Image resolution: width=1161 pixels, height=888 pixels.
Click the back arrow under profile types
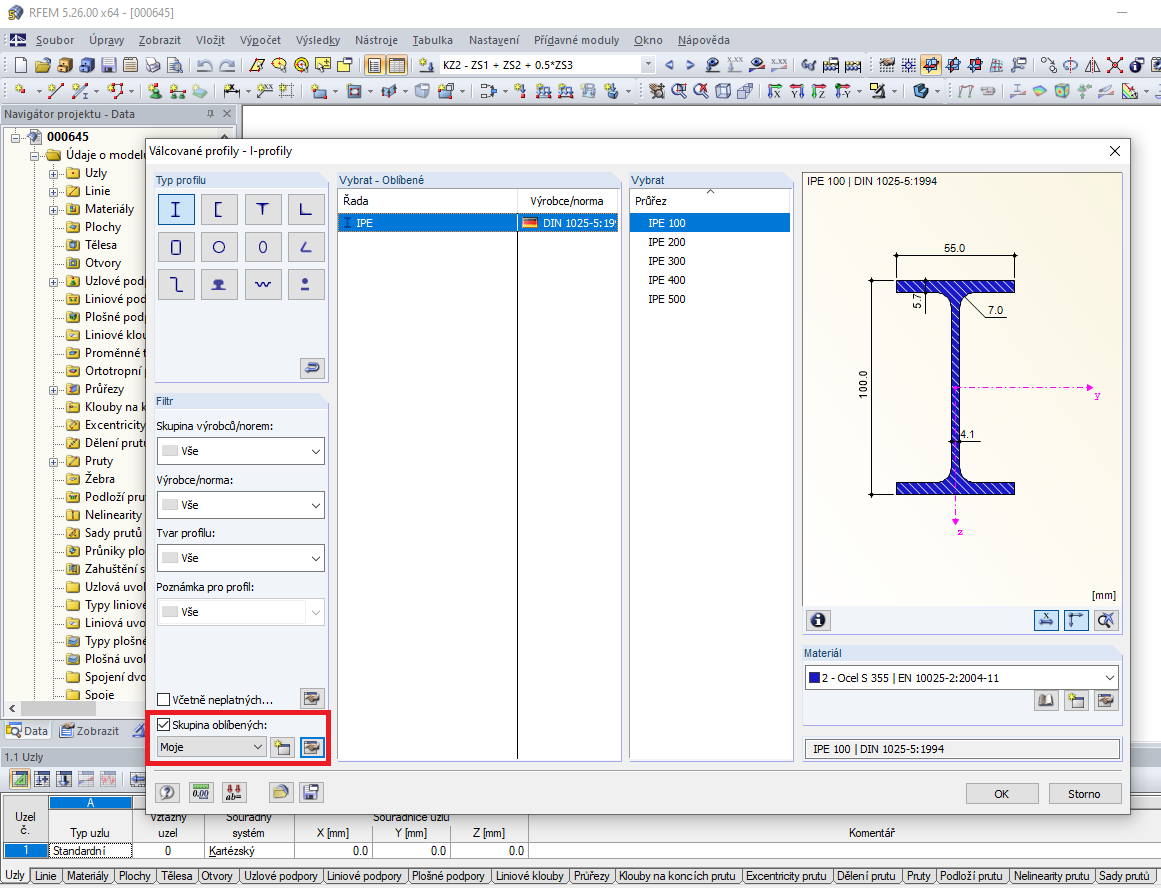pos(312,368)
